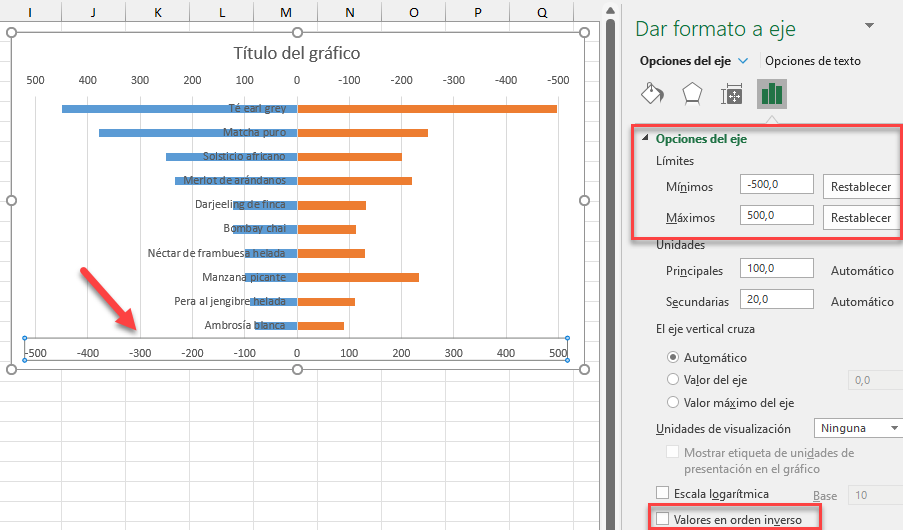903x530 pixels.
Task: Select the Automático radio button
Action: pos(673,357)
